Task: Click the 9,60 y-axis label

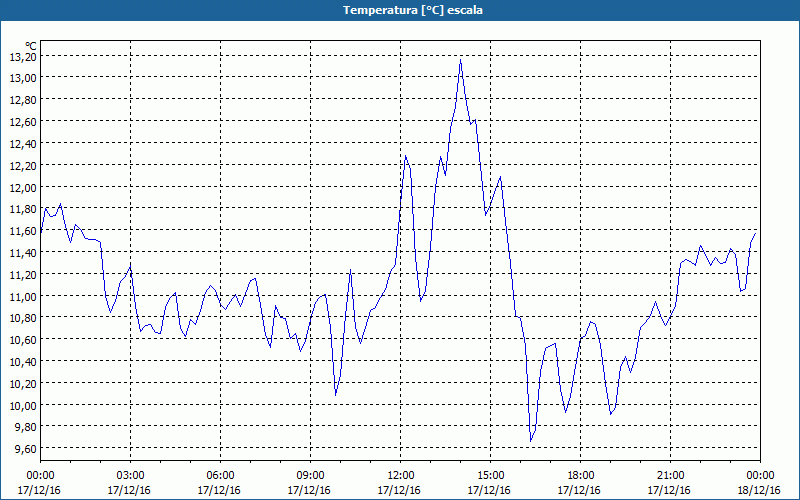Action: click(x=26, y=449)
